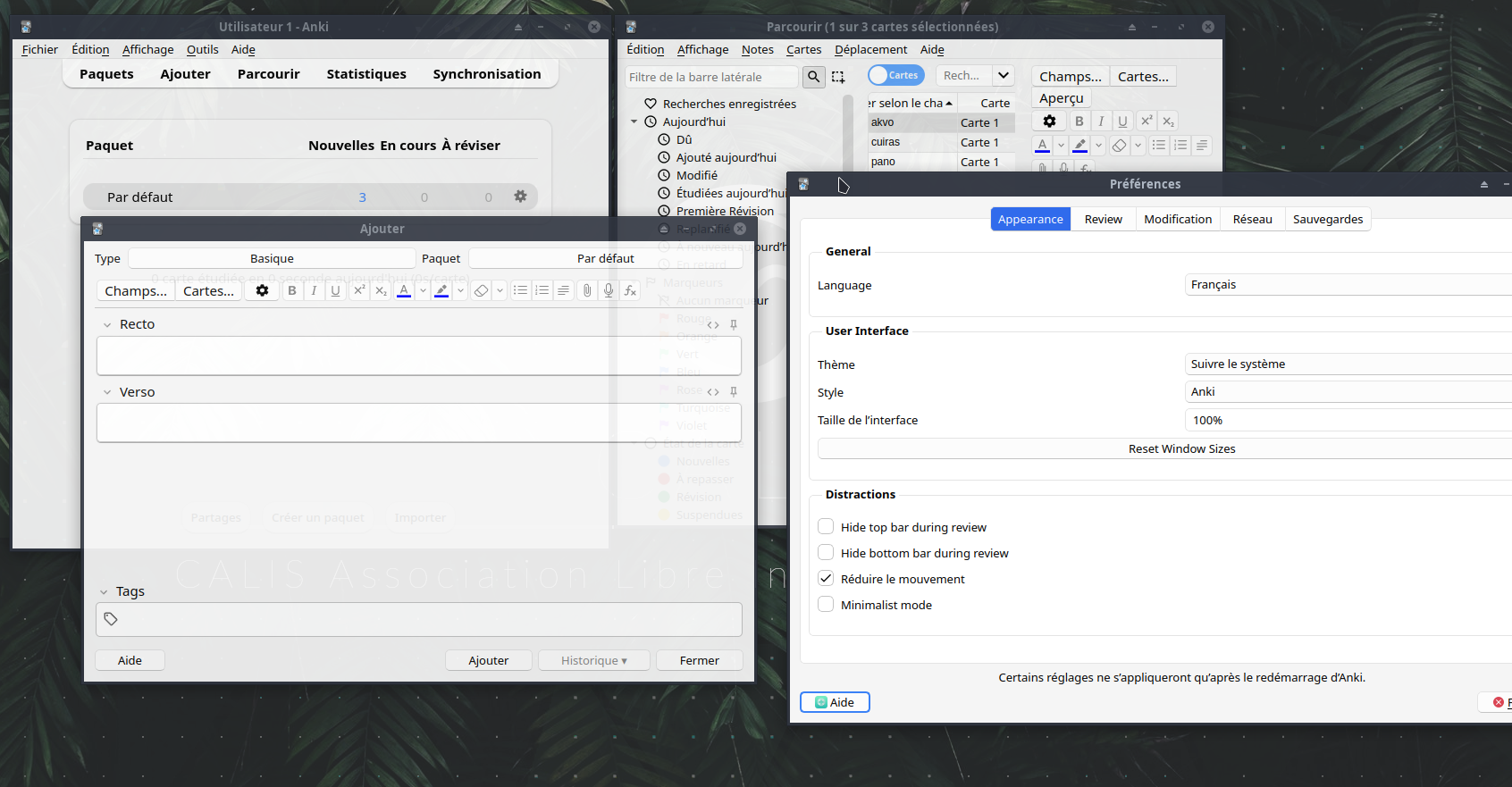Switch to the Review tab in Préférences

[x=1103, y=220]
